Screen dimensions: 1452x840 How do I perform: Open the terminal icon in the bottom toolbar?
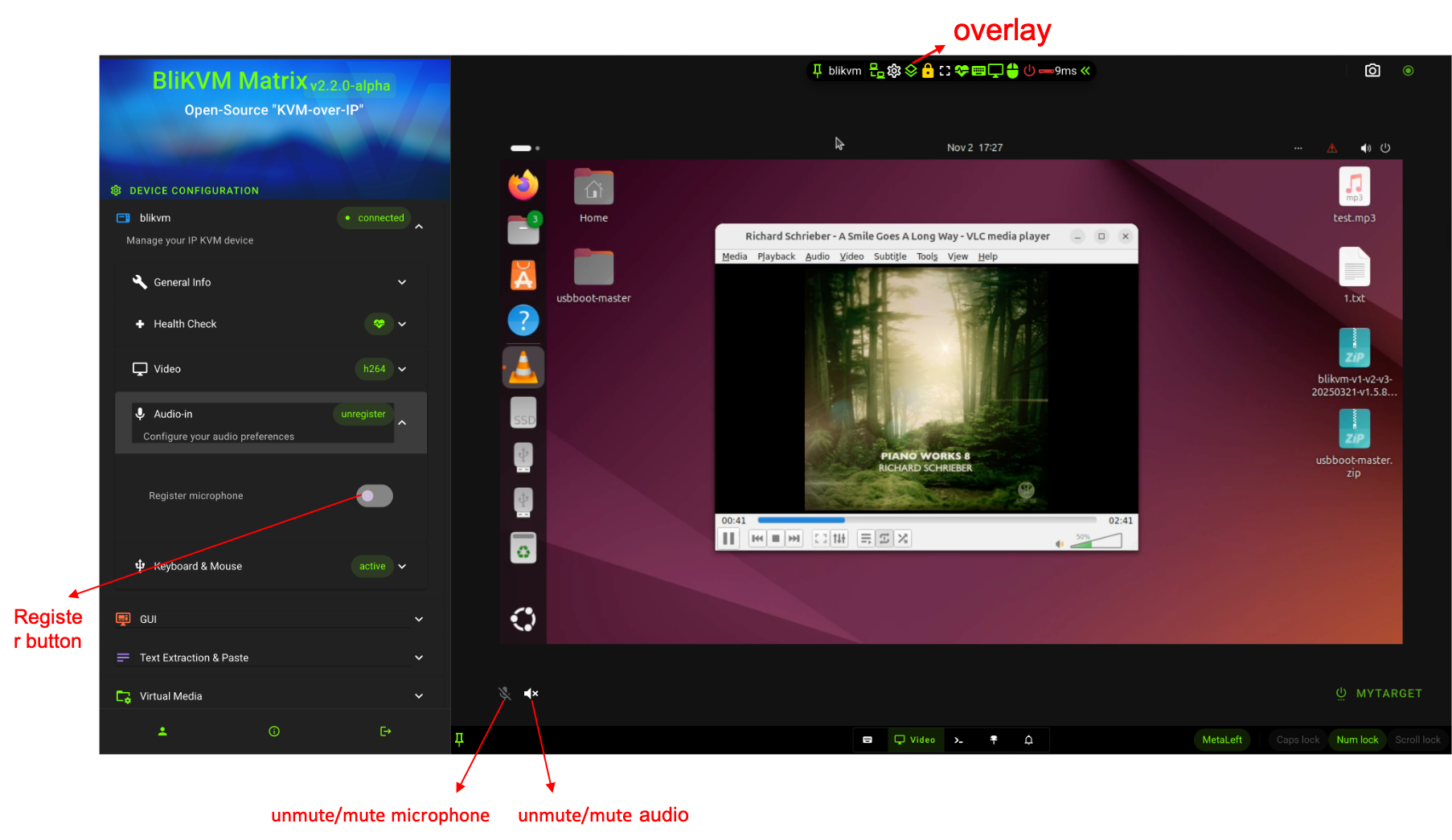tap(958, 740)
